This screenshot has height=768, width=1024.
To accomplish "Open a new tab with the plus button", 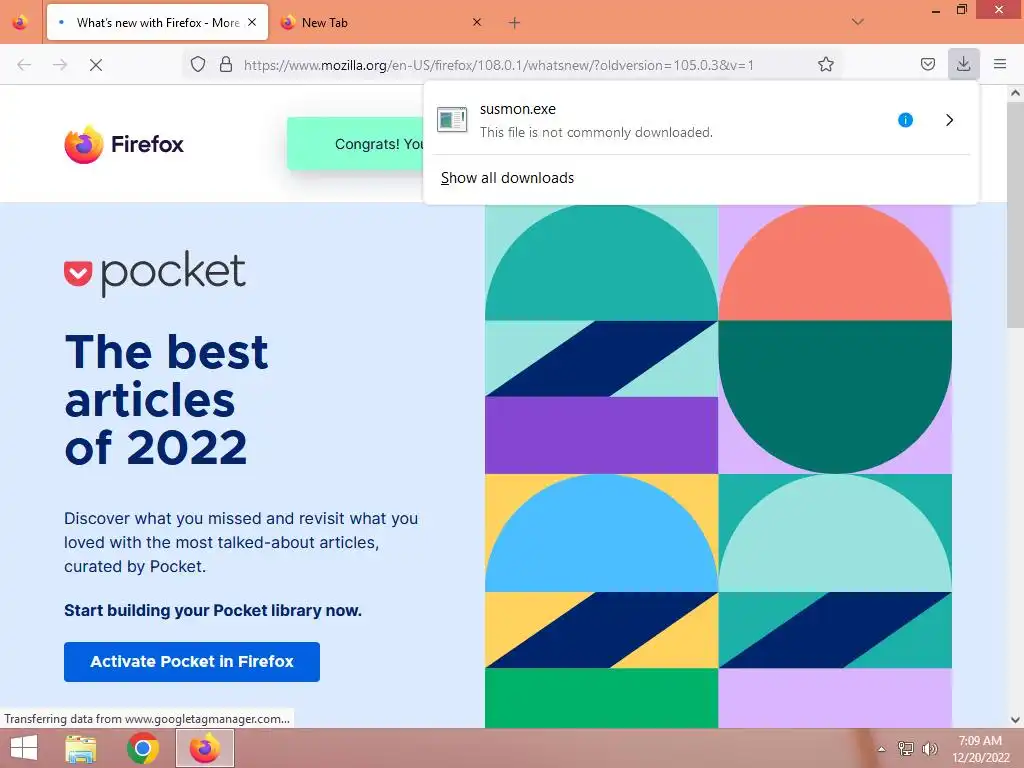I will click(515, 23).
